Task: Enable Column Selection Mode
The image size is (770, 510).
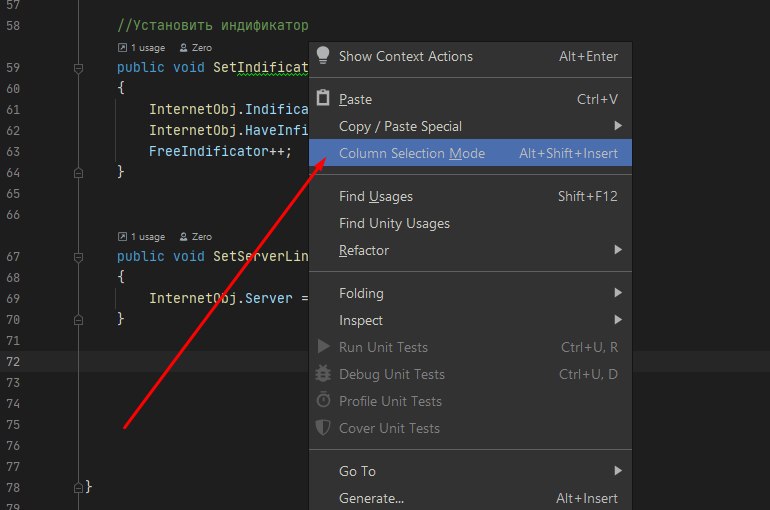Action: [x=470, y=153]
